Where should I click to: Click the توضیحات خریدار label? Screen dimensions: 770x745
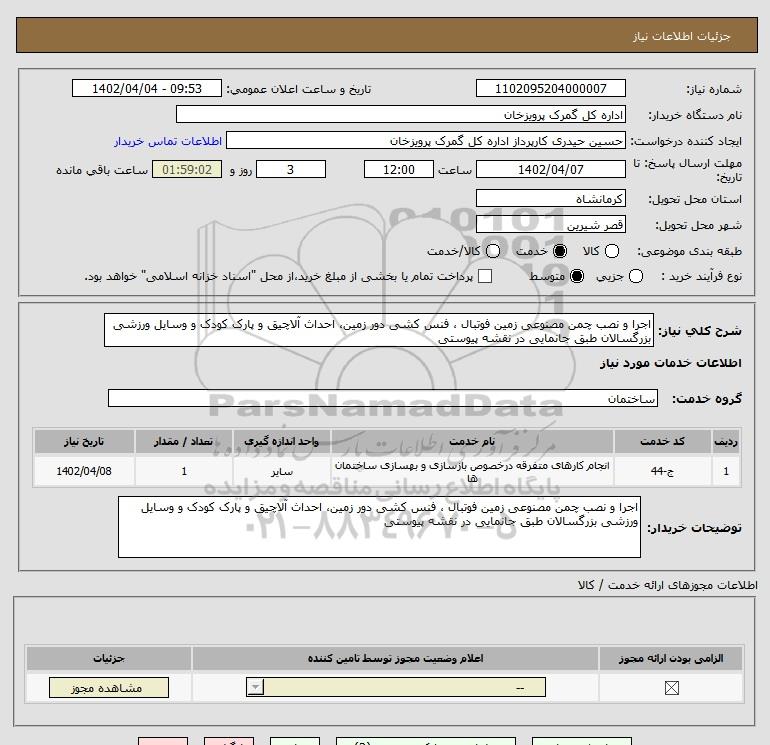(694, 528)
